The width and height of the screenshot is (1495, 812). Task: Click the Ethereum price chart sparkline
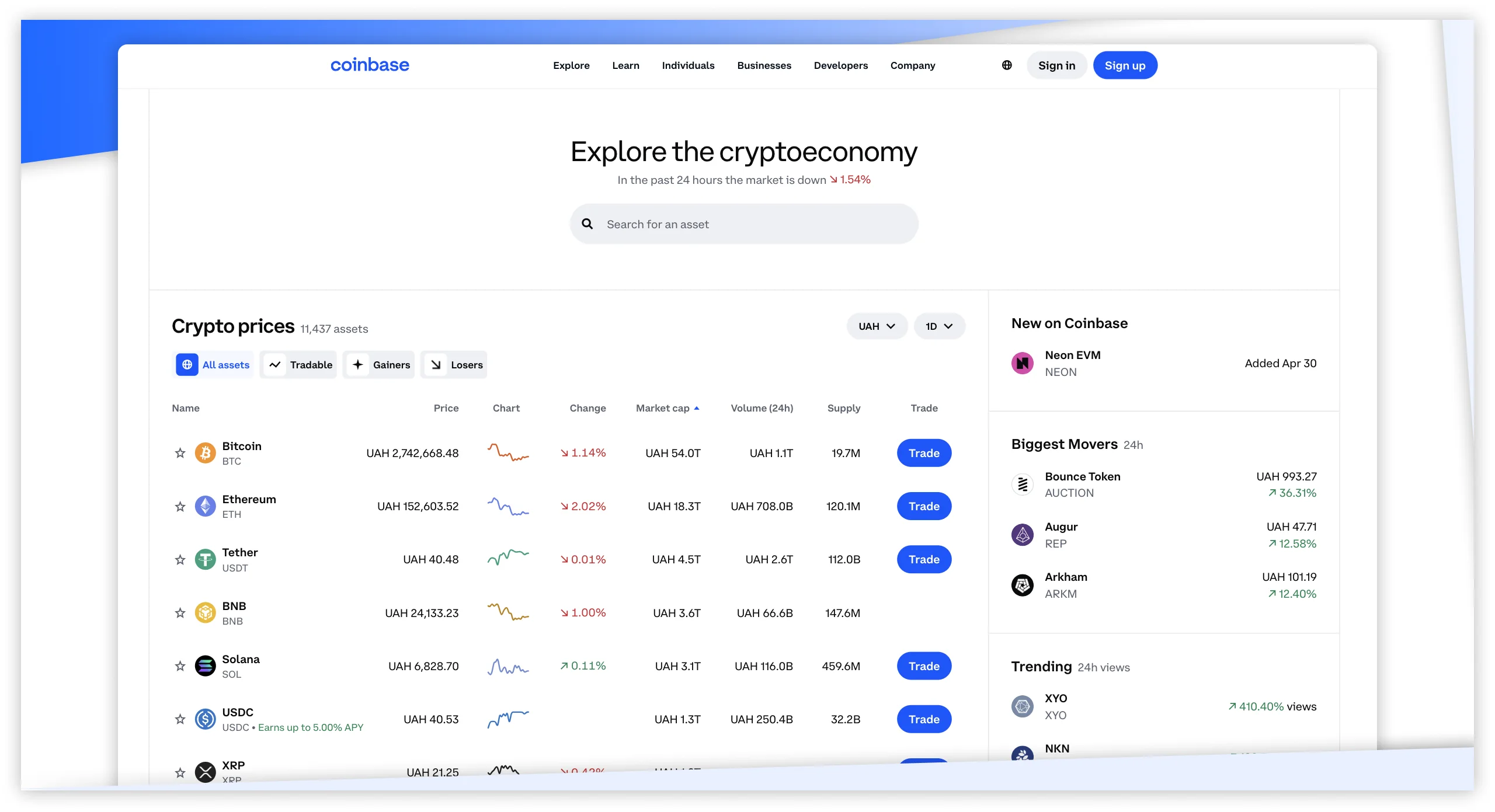coord(507,506)
